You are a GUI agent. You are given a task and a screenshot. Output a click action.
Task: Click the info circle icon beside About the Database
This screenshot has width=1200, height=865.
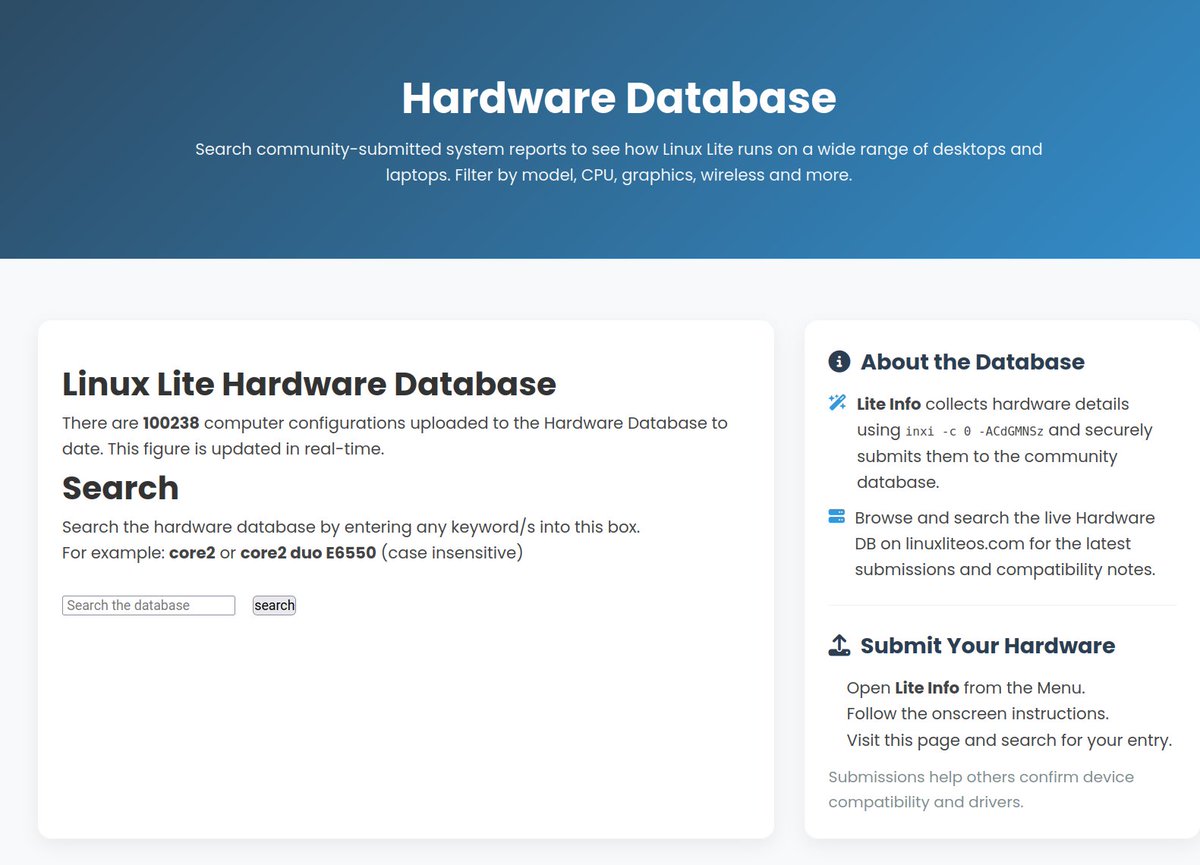tap(839, 362)
